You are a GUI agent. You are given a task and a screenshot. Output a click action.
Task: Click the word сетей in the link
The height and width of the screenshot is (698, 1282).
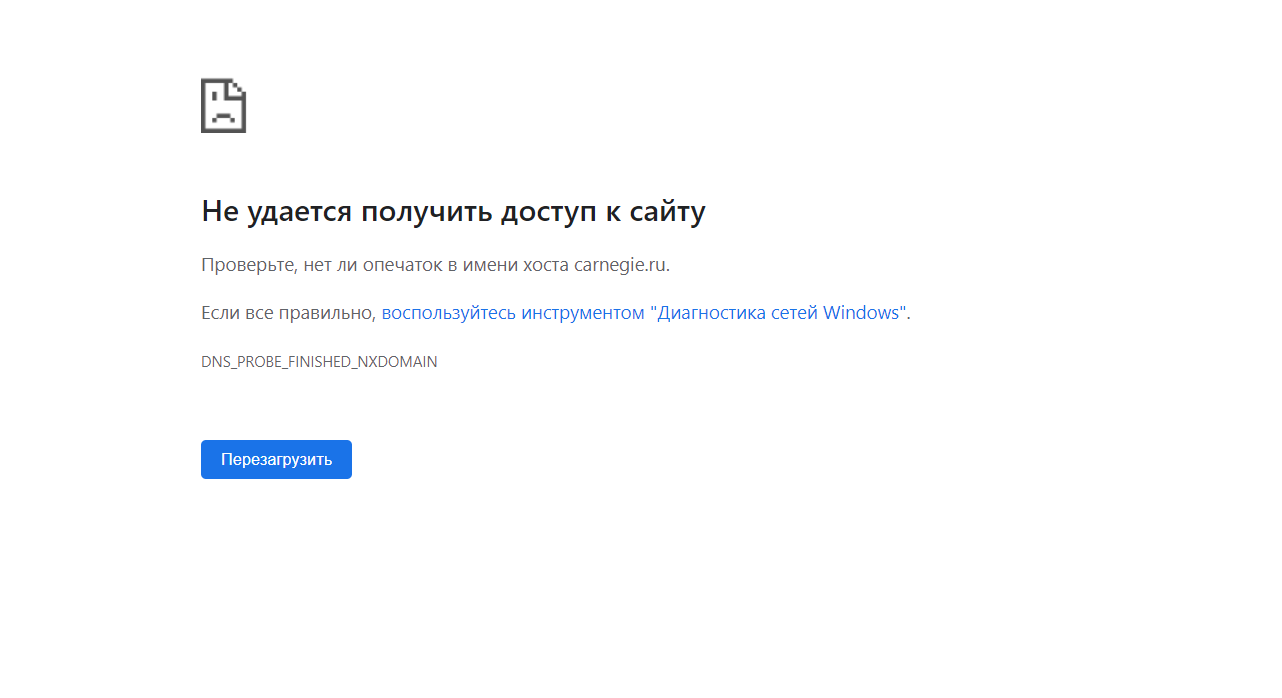click(x=794, y=313)
